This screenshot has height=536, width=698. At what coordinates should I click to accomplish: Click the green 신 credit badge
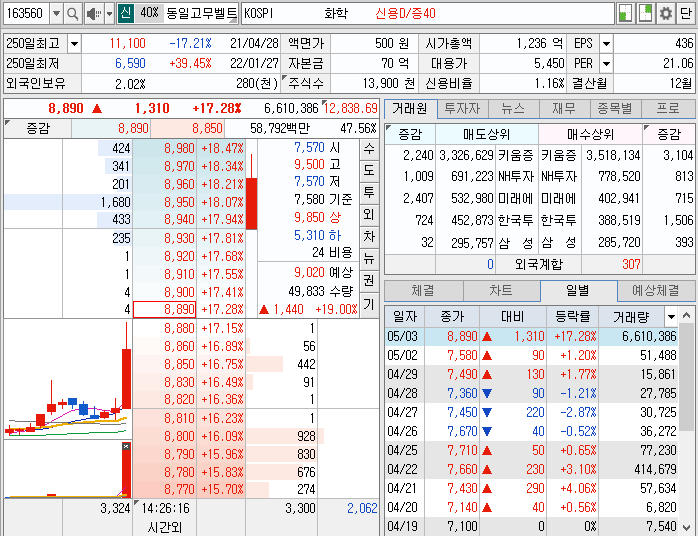(x=126, y=13)
